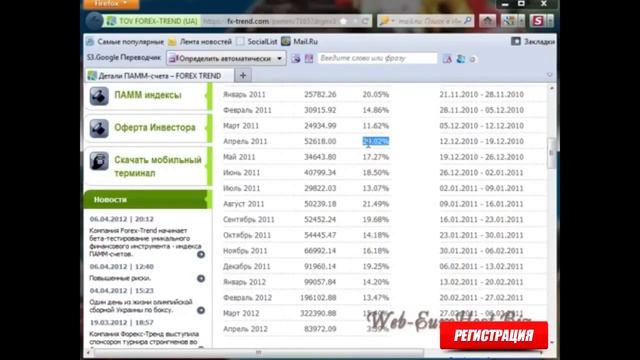Click value 91960.14 for Декабрь 2011
Image resolution: width=640 pixels, height=360 pixels.
click(x=320, y=267)
